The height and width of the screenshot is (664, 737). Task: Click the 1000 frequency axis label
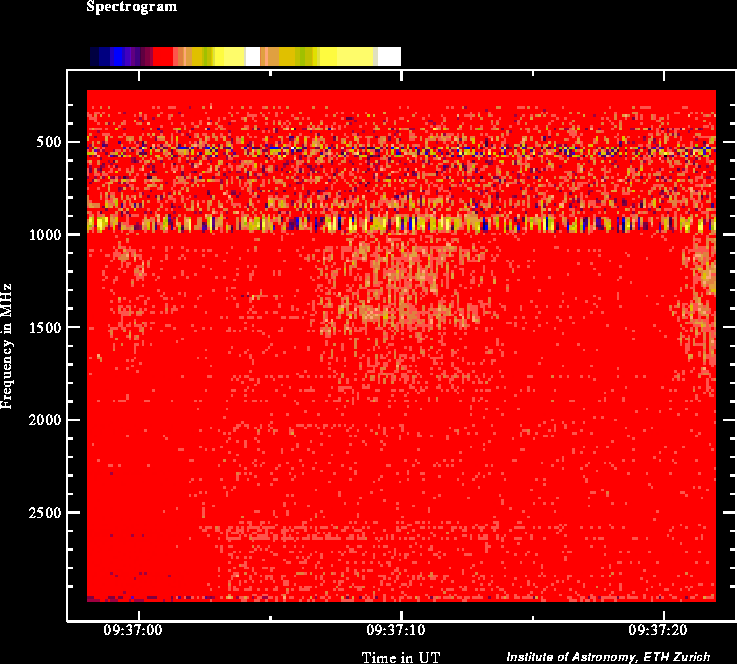tap(45, 234)
